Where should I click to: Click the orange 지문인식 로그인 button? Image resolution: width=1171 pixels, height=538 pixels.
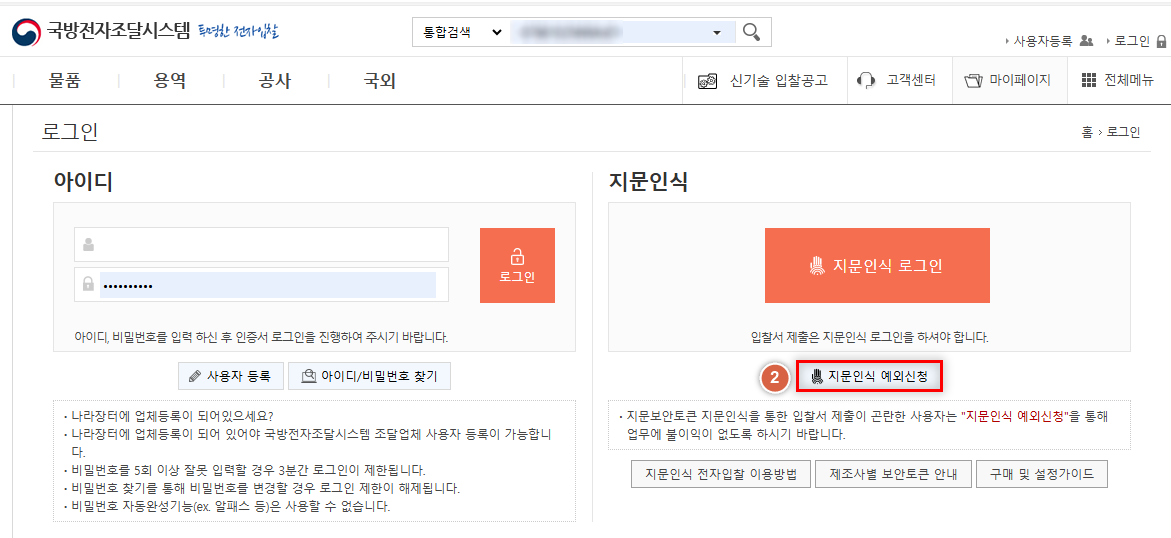[x=877, y=265]
